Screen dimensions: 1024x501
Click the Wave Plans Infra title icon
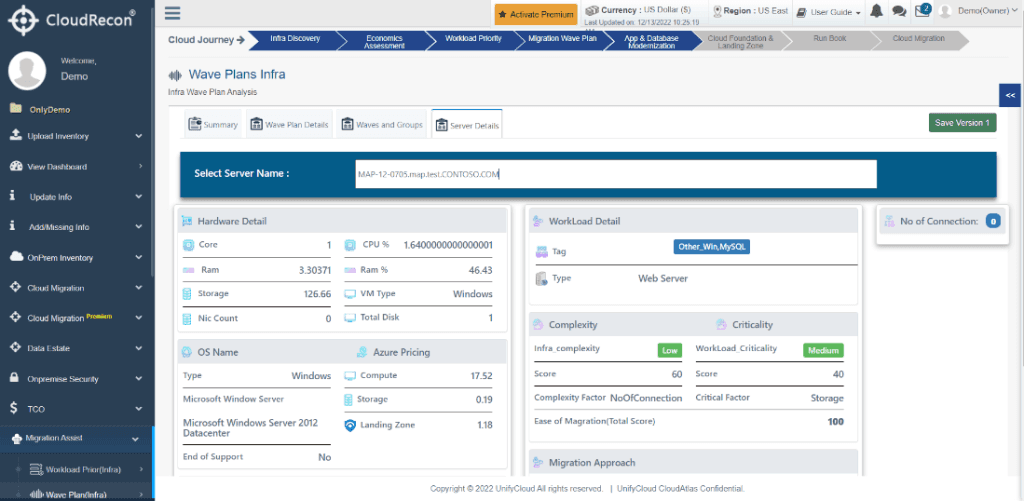(174, 75)
